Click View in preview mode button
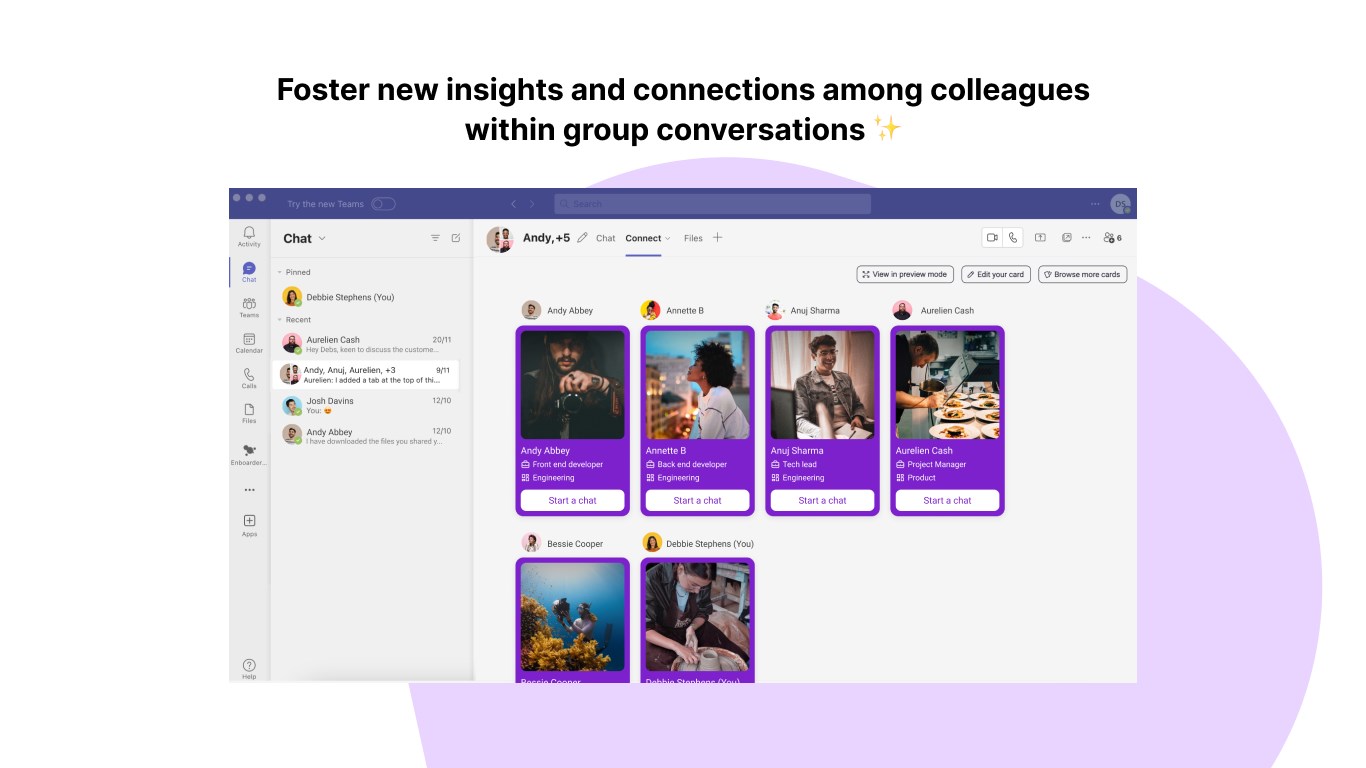This screenshot has width=1366, height=768. (904, 274)
